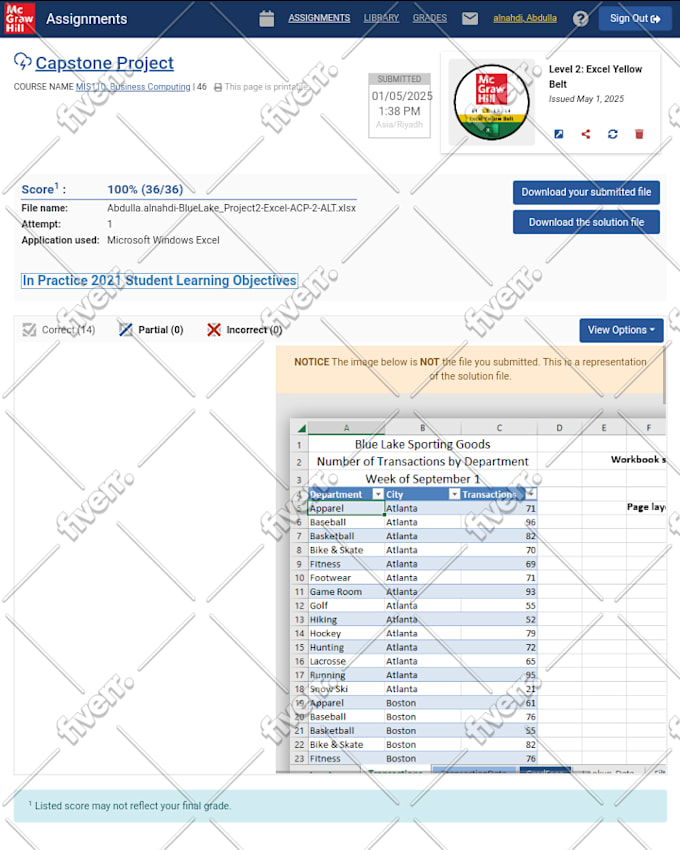Open the help question mark icon
Viewport: 680px width, 850px height.
pos(580,18)
